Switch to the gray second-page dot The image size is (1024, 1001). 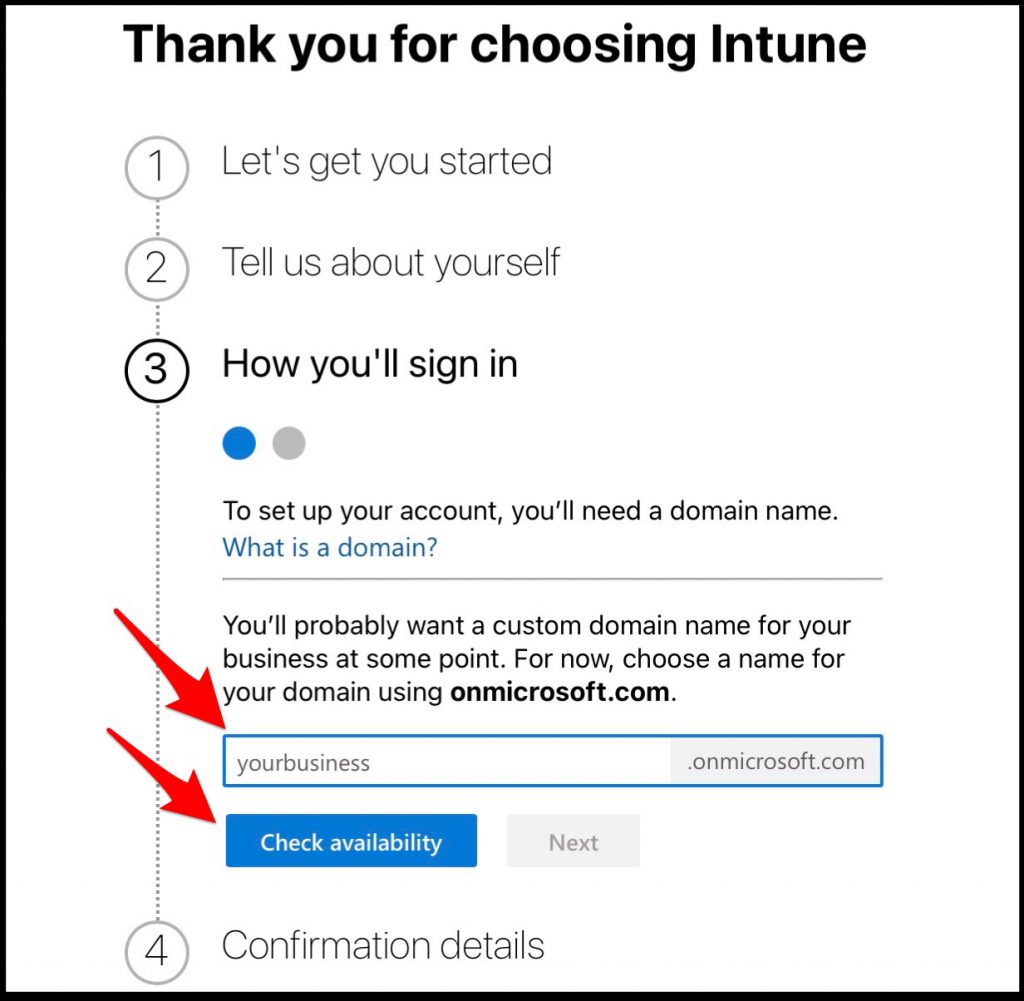pyautogui.click(x=289, y=443)
